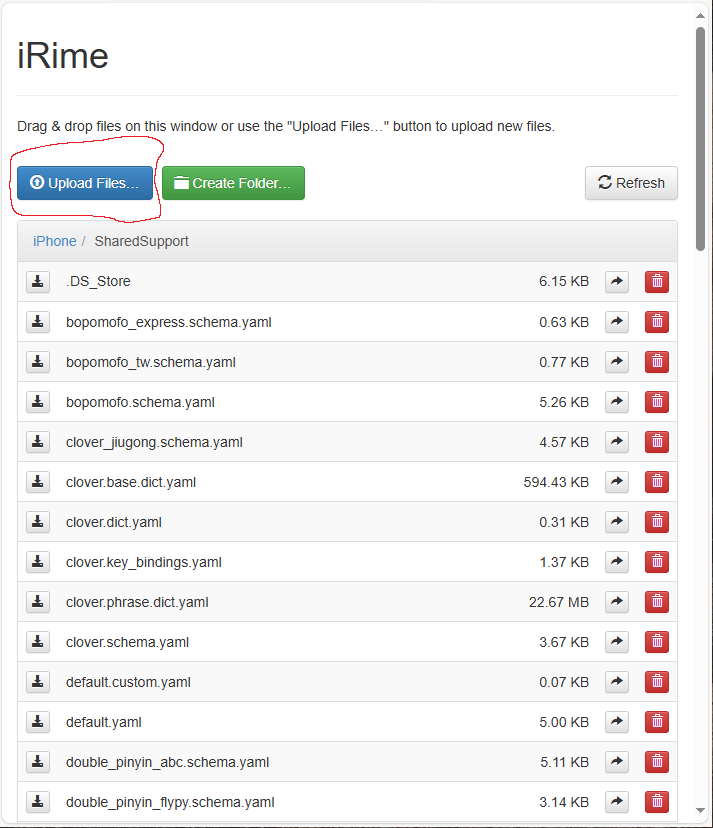Delete default.custom.yaml

(x=657, y=682)
